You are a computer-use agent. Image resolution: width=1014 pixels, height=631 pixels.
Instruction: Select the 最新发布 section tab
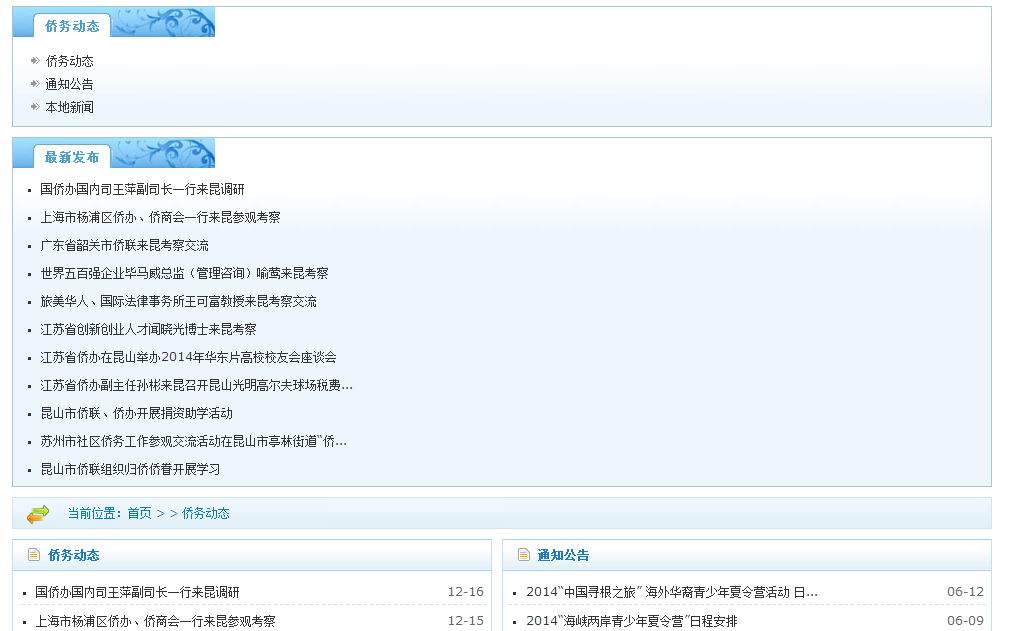point(71,157)
